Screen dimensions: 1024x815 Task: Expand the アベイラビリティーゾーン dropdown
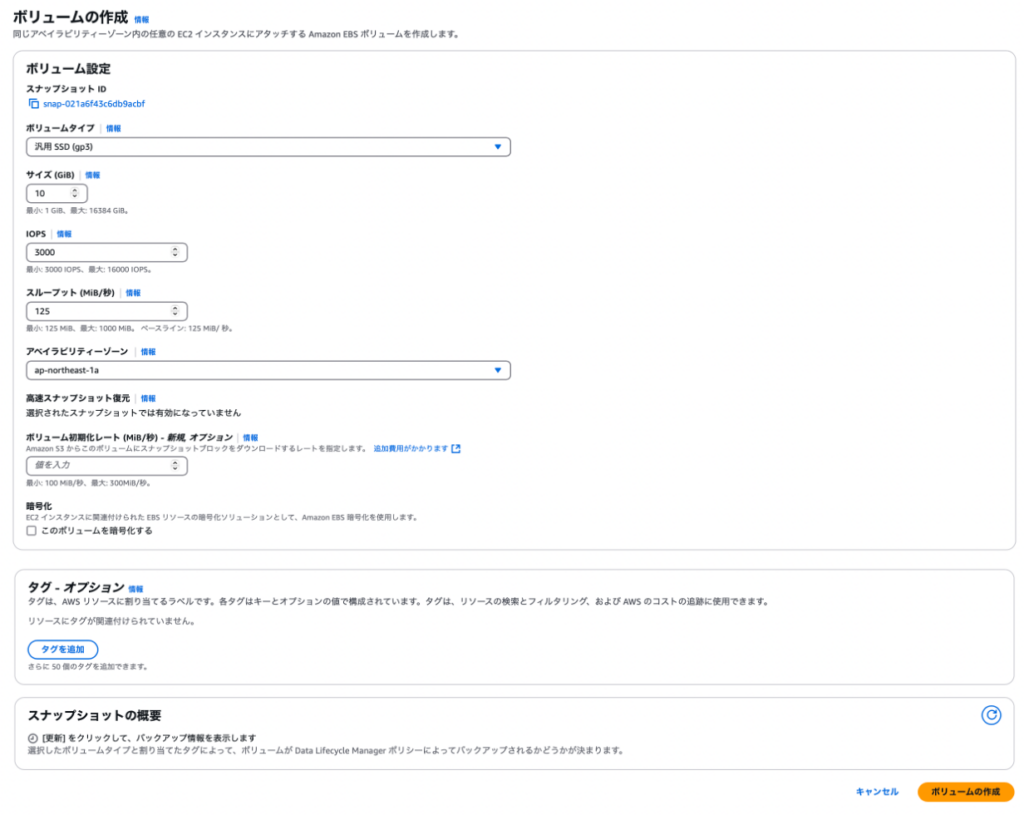268,370
